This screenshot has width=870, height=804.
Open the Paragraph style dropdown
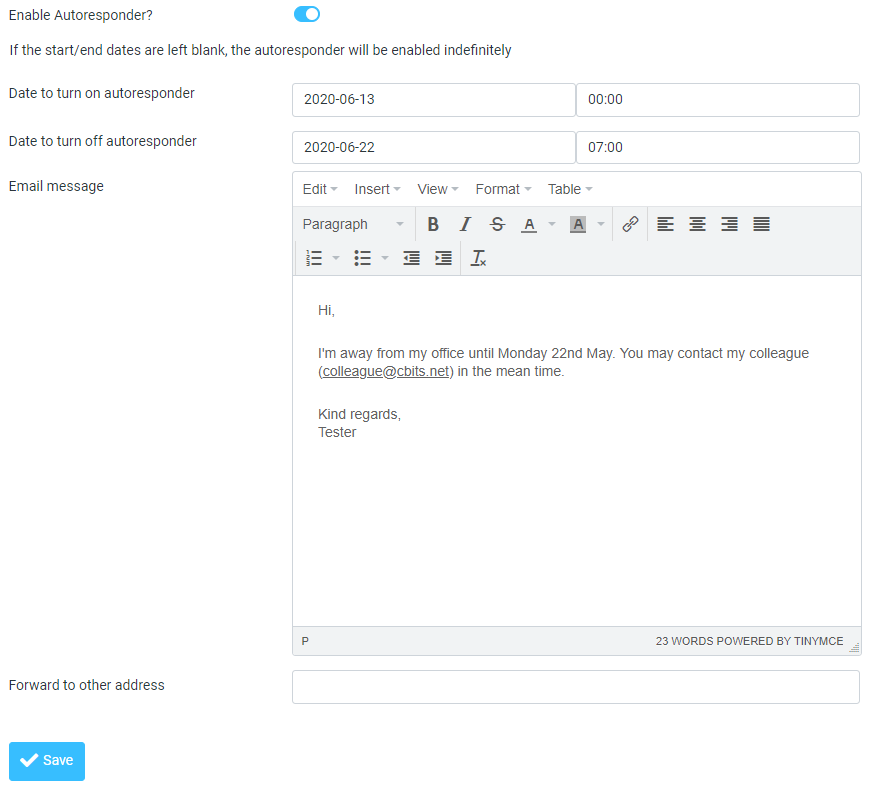point(353,224)
